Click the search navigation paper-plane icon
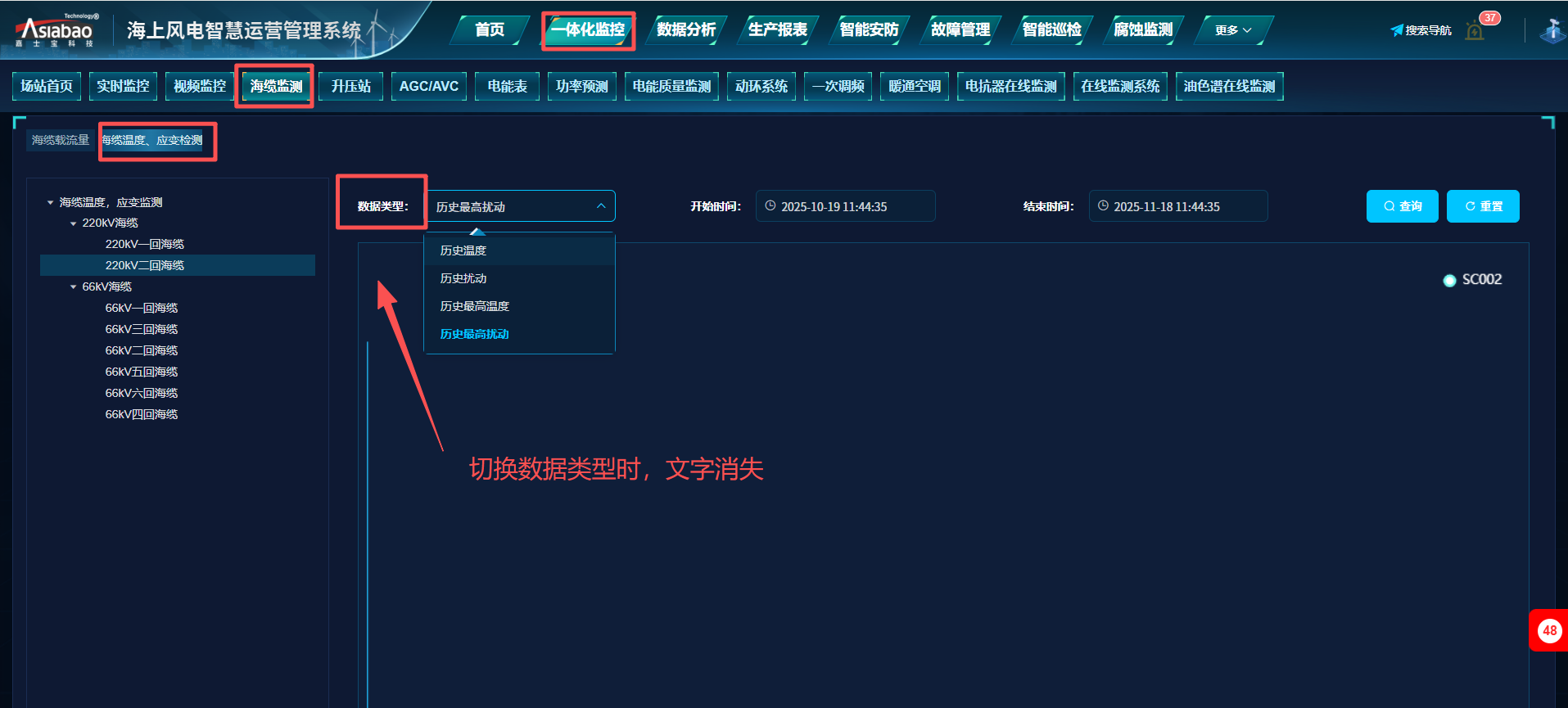The width and height of the screenshot is (1568, 708). click(x=1397, y=30)
